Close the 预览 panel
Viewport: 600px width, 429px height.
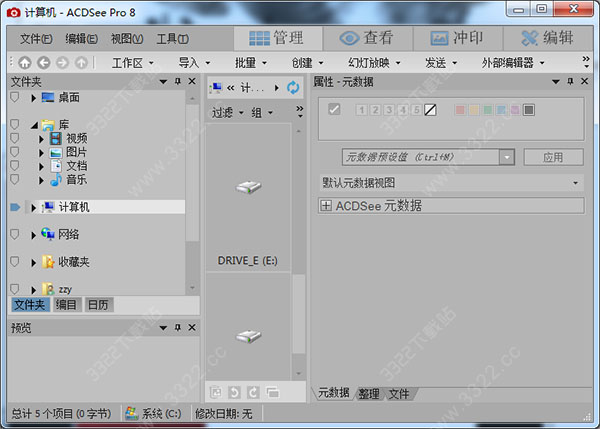192,328
